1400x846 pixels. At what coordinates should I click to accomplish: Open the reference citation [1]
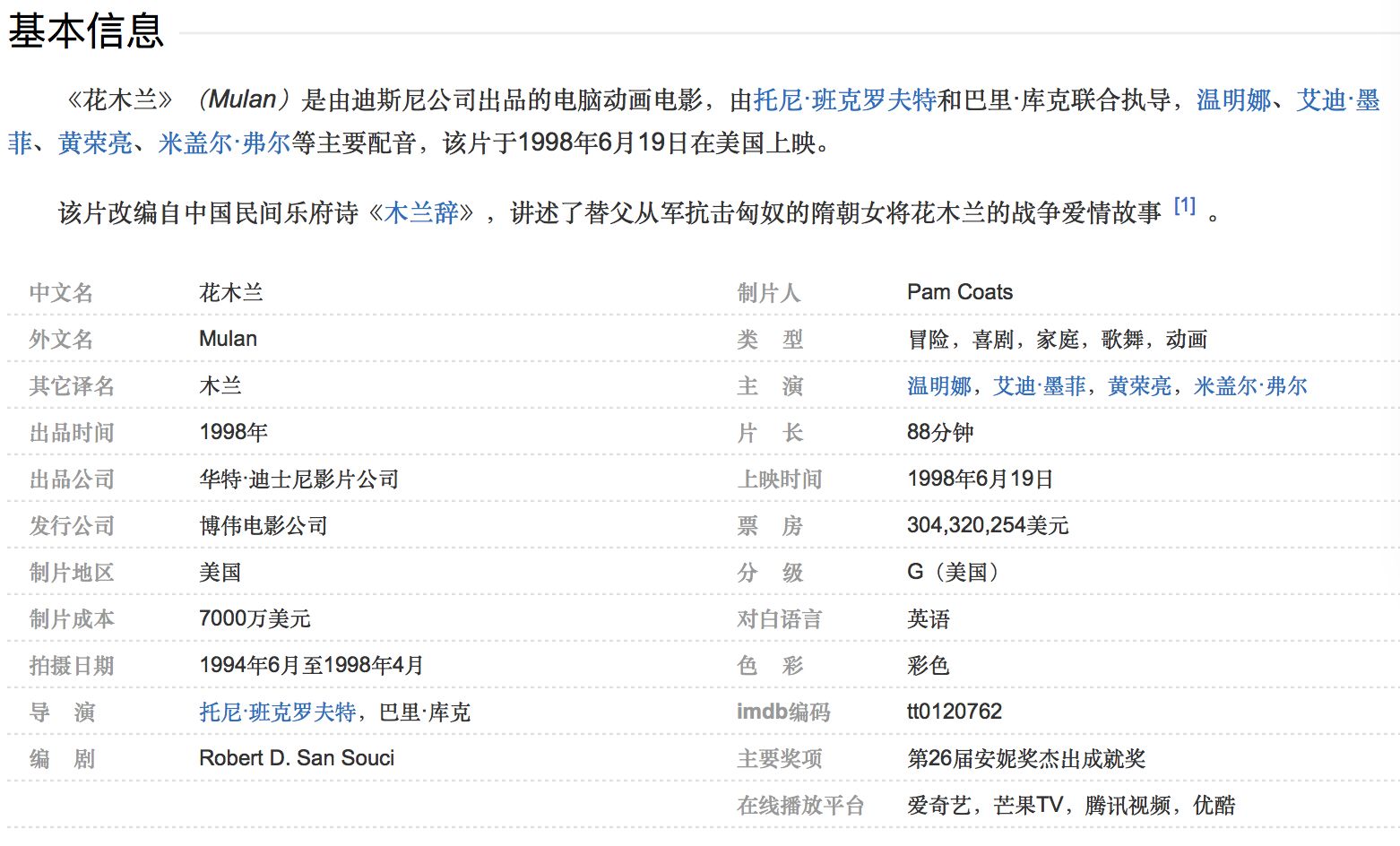[x=1185, y=206]
